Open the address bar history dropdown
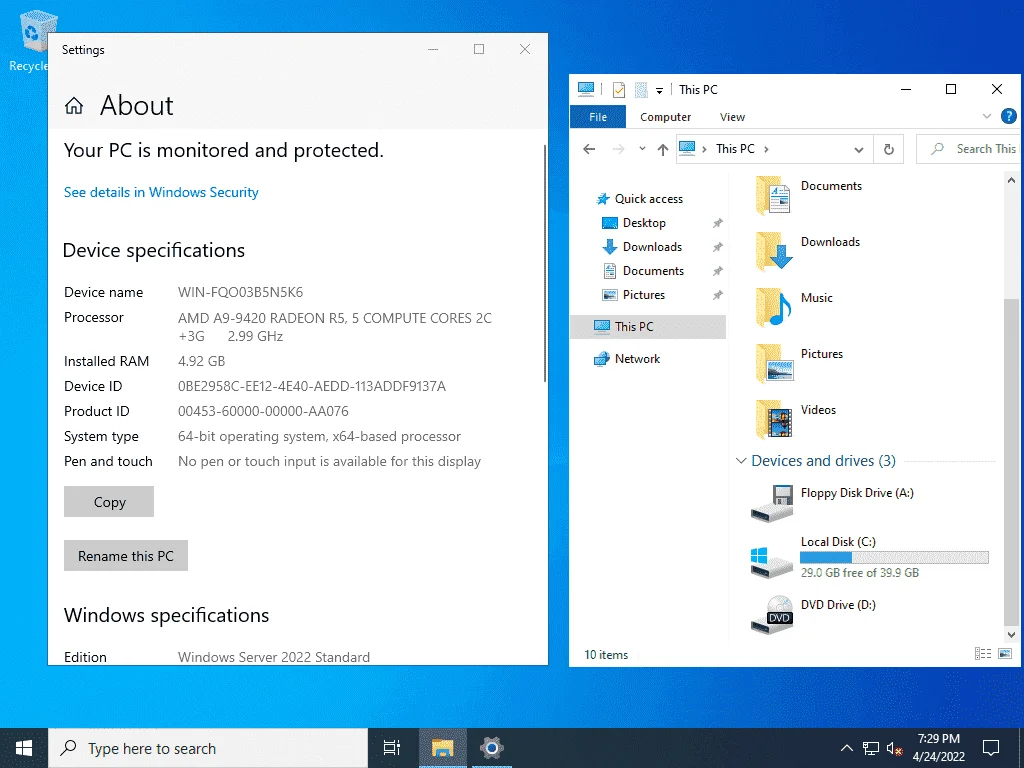The image size is (1024, 768). click(859, 150)
